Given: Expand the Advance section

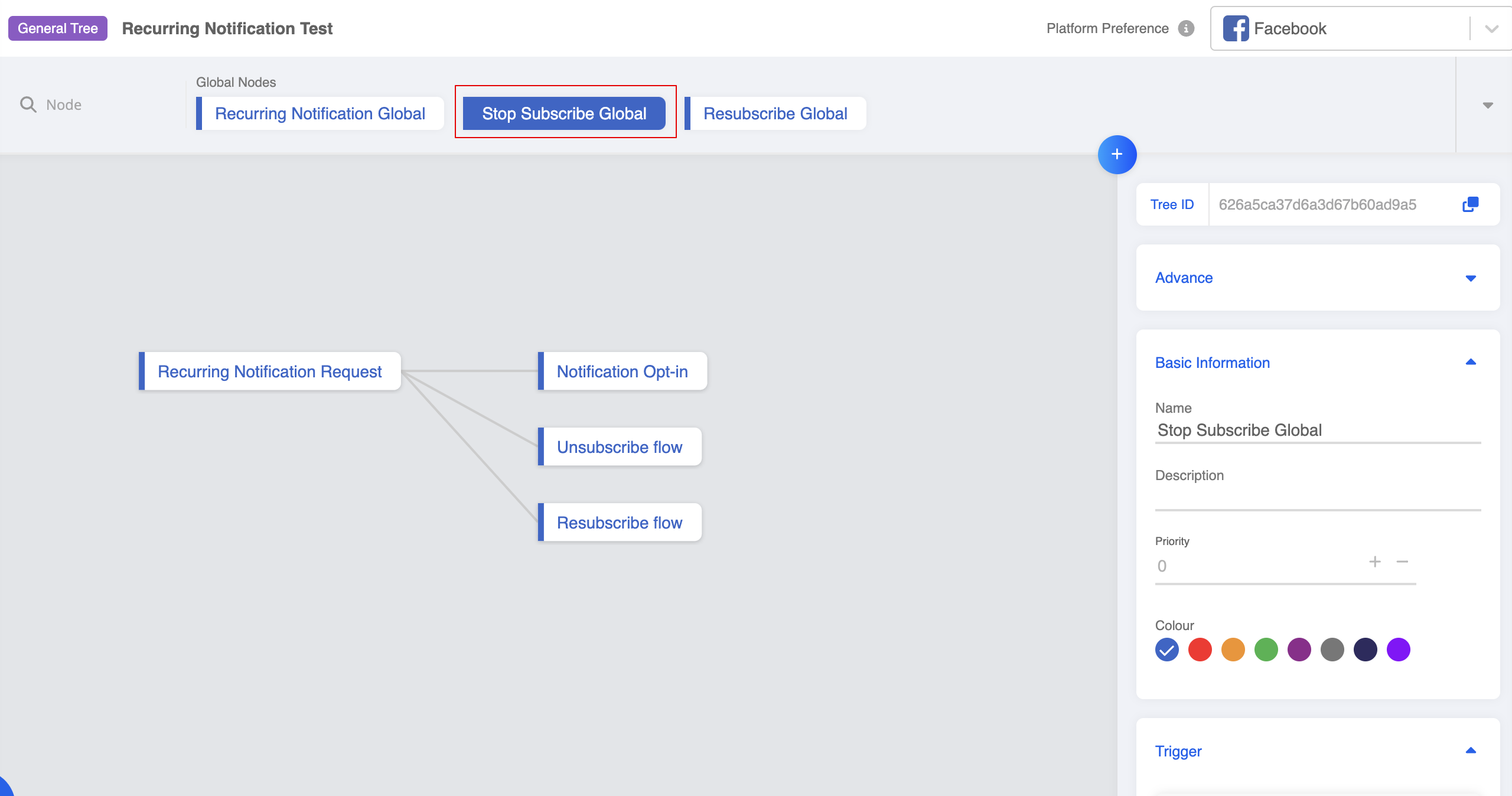Looking at the screenshot, I should coord(1471,278).
